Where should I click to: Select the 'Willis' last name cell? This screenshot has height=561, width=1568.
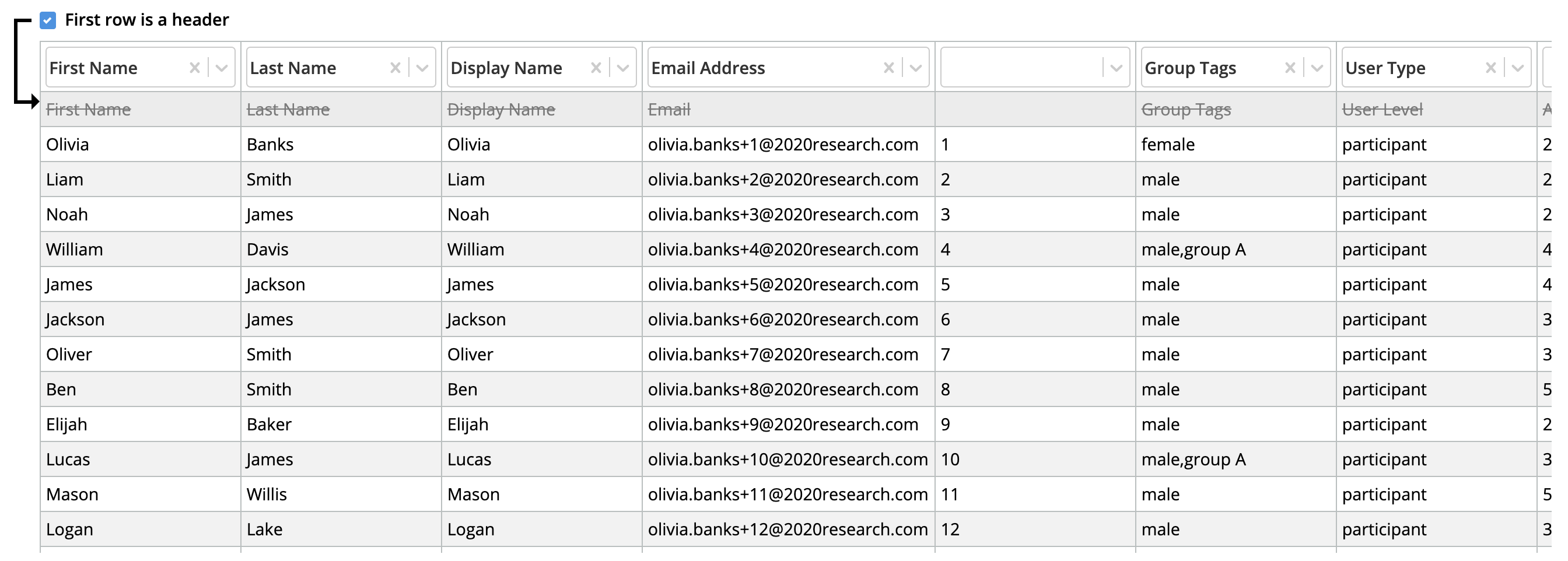click(341, 494)
